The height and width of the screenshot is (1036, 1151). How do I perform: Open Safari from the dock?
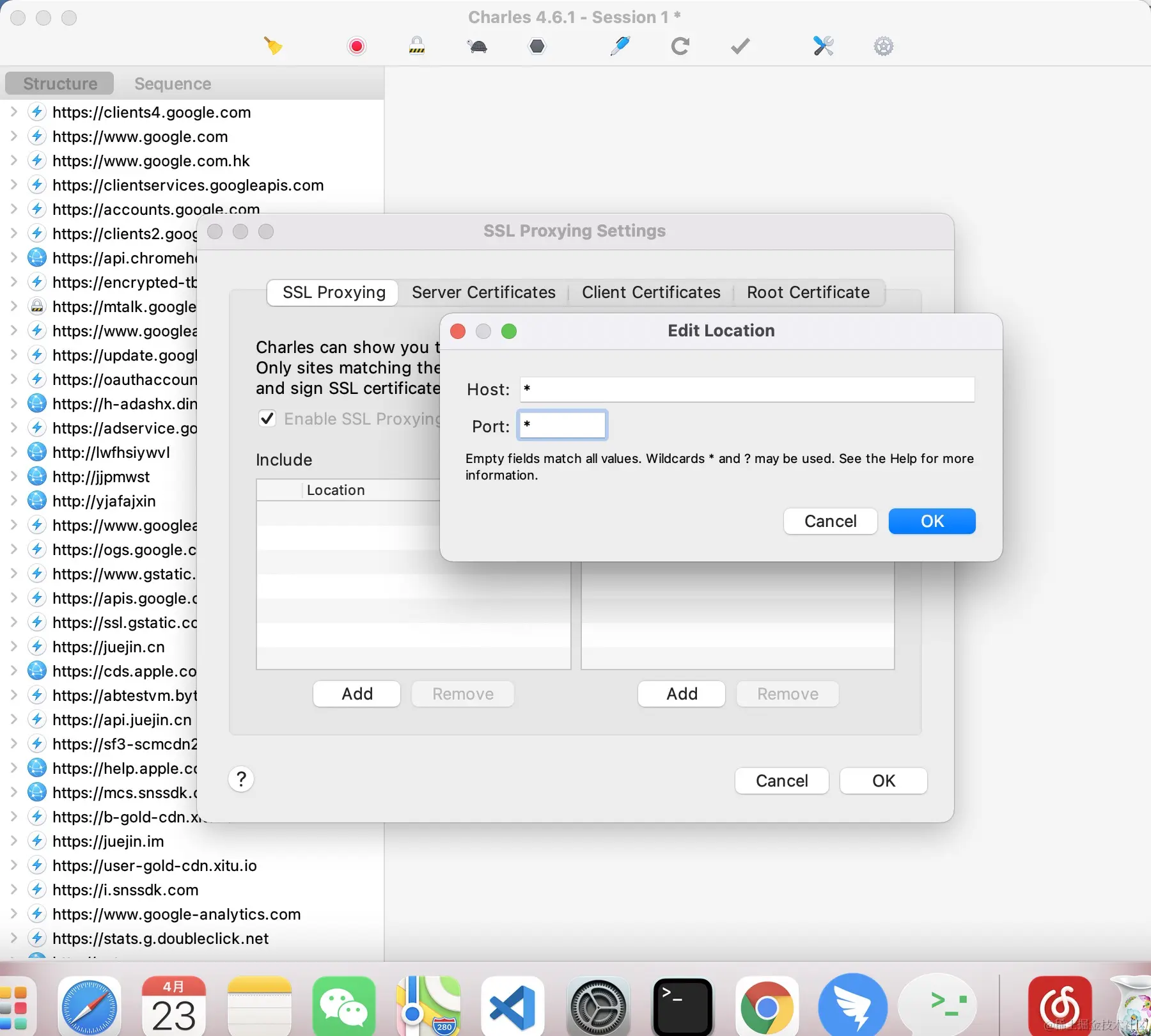pyautogui.click(x=90, y=1007)
